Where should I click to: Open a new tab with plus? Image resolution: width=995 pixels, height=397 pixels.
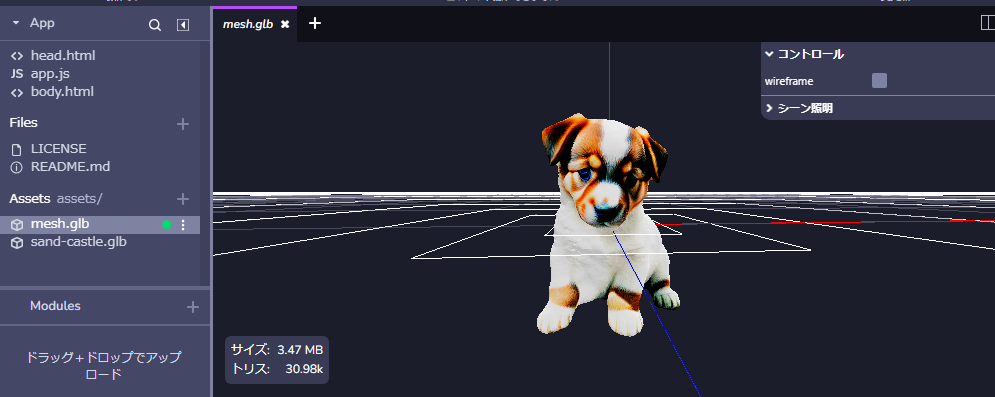tap(315, 23)
